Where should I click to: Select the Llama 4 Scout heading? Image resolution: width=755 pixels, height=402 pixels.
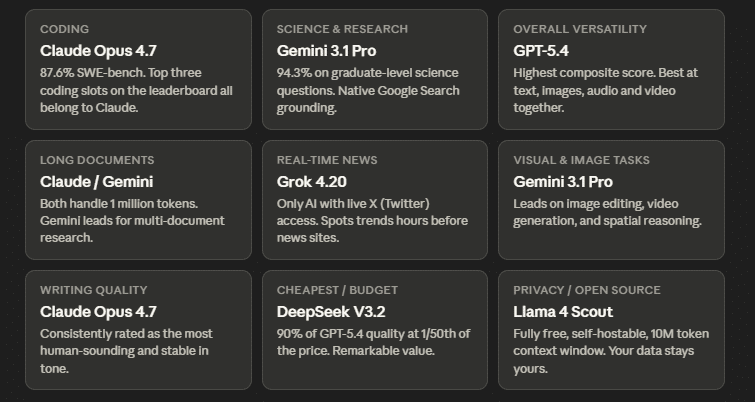click(561, 311)
